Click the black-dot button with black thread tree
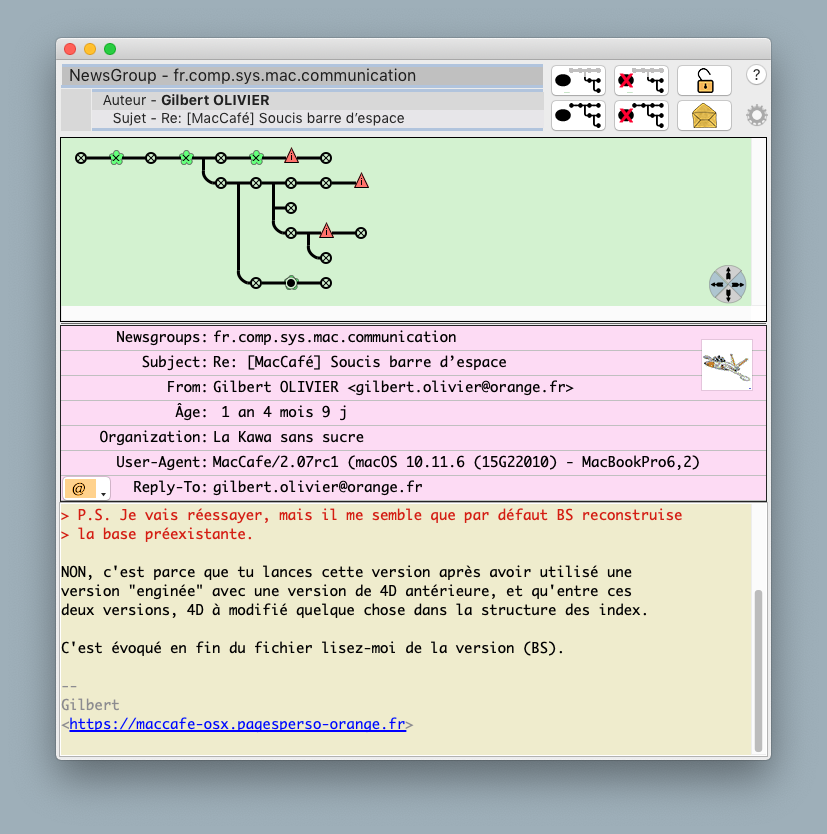Viewport: 827px width, 834px height. click(x=579, y=116)
